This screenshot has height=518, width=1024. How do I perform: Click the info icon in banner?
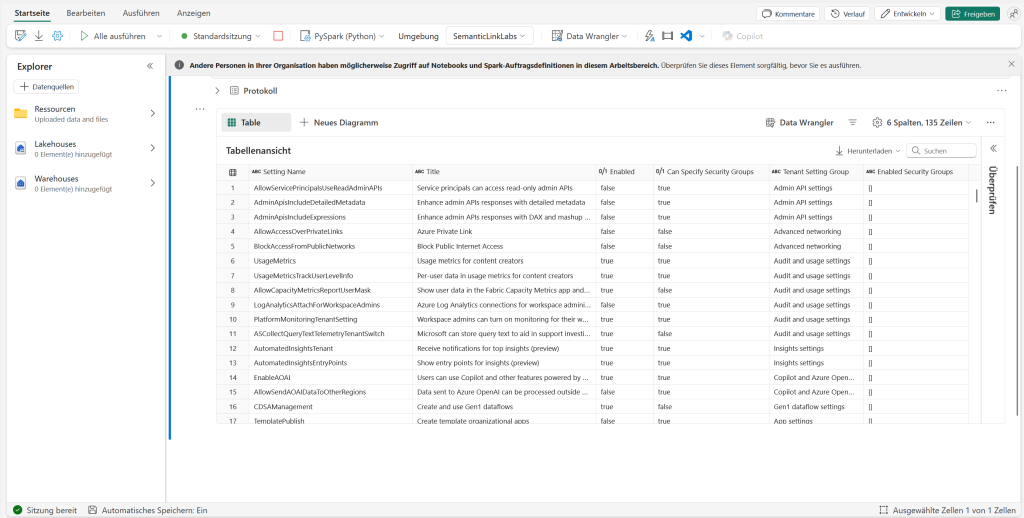179,65
